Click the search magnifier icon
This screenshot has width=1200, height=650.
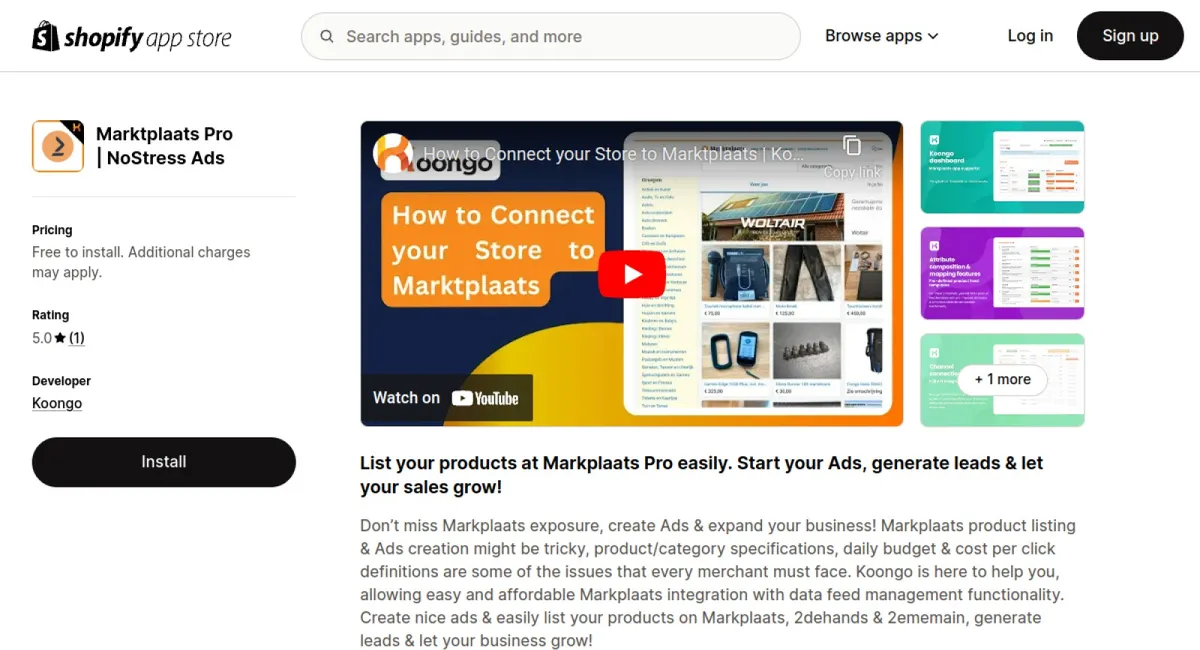pyautogui.click(x=327, y=36)
